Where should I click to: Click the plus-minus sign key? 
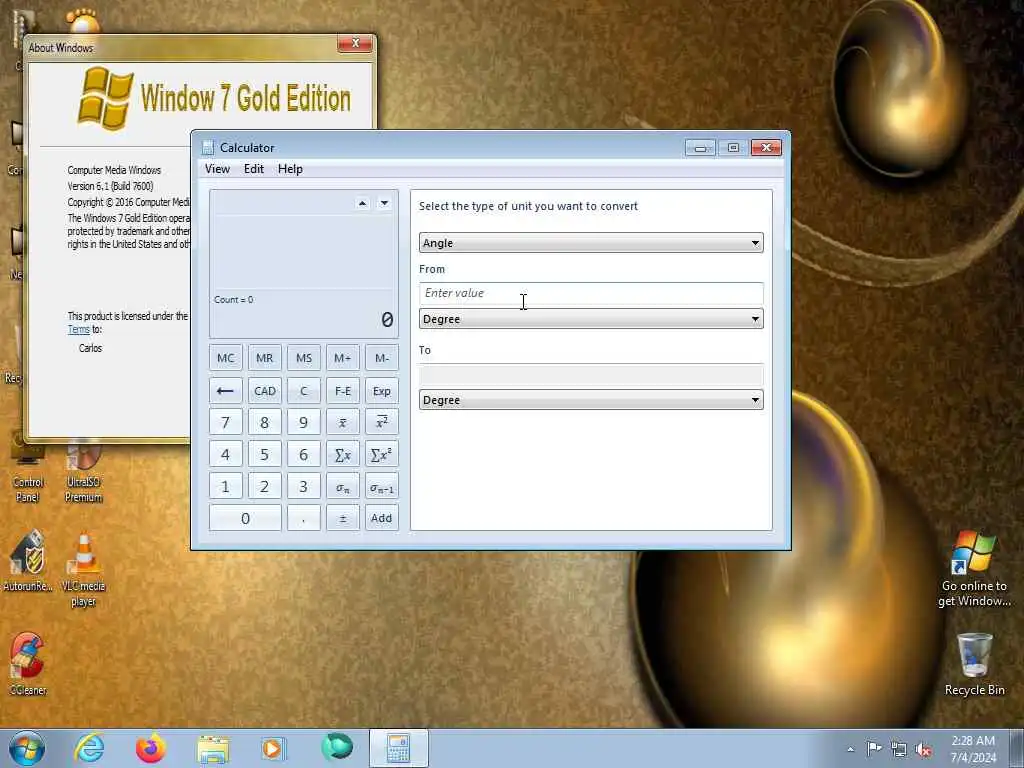pos(342,518)
